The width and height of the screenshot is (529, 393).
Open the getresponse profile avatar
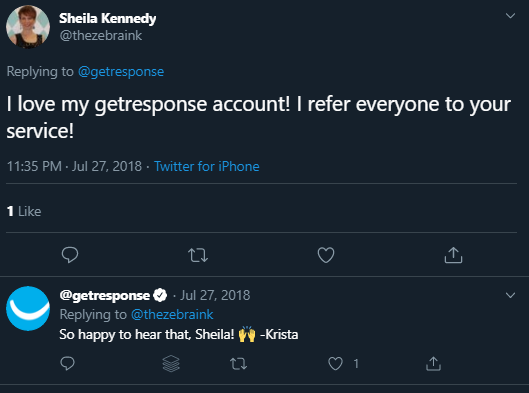coord(28,308)
